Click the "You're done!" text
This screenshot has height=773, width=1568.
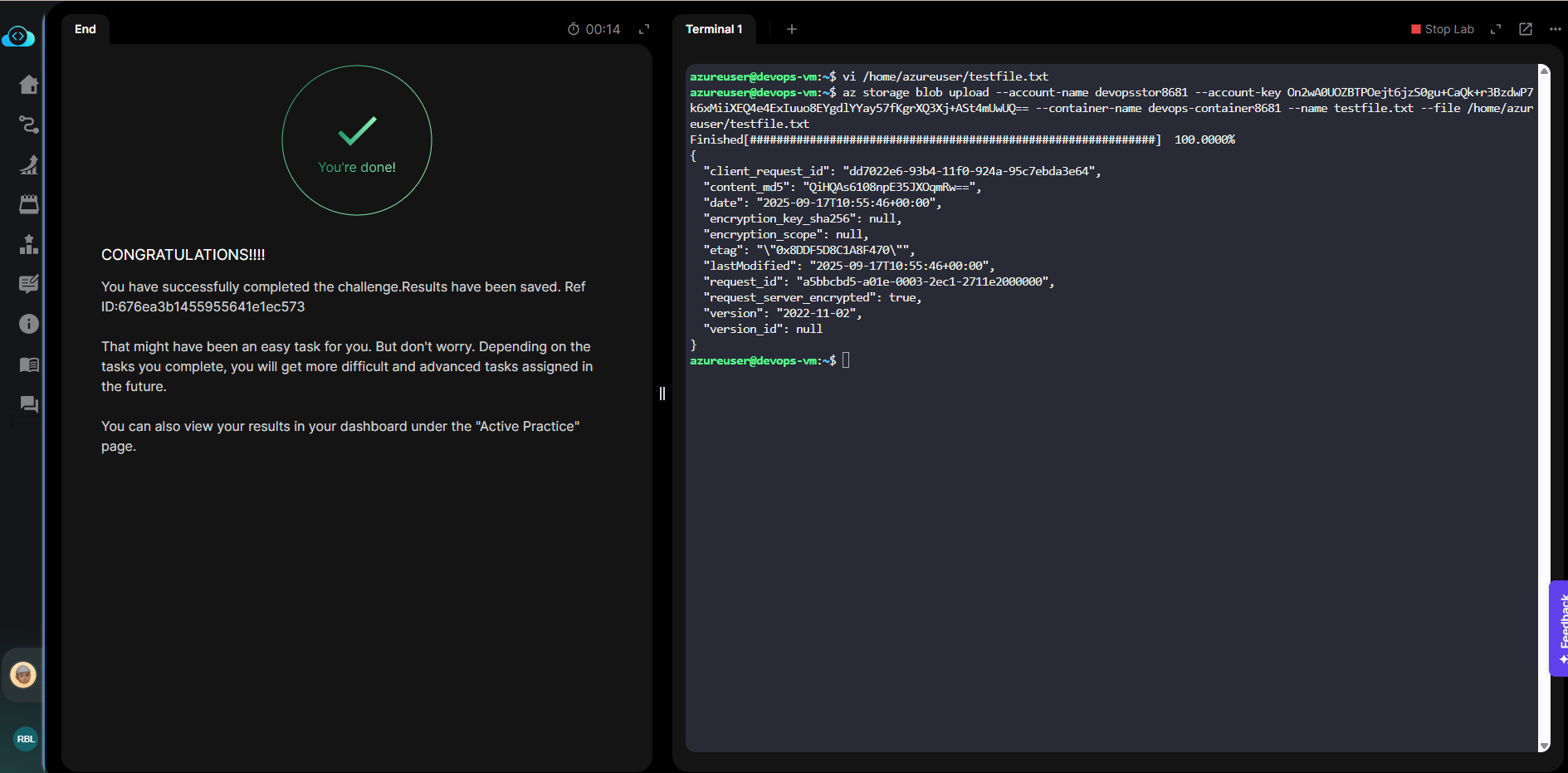357,167
